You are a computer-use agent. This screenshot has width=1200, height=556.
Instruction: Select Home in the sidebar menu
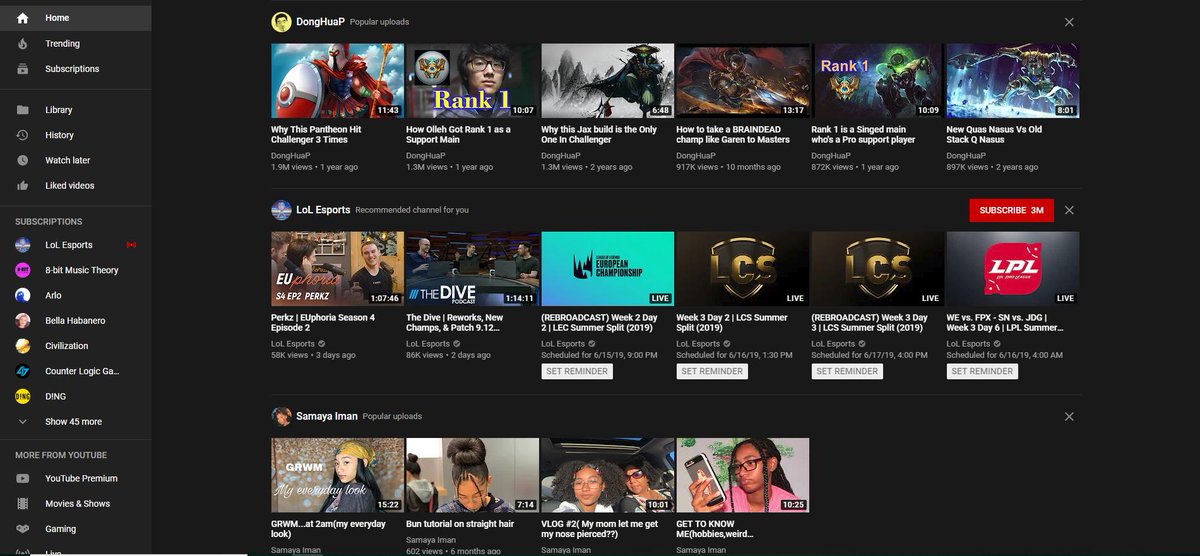pyautogui.click(x=75, y=18)
